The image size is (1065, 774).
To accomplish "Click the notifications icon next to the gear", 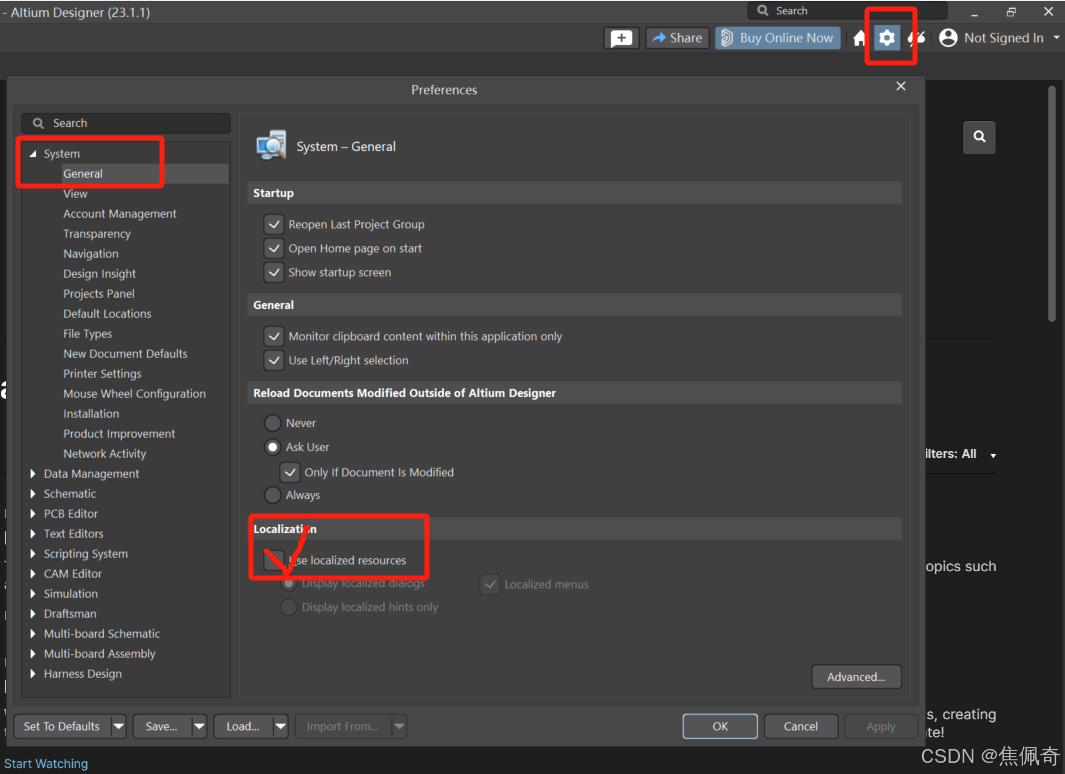I will (x=916, y=38).
